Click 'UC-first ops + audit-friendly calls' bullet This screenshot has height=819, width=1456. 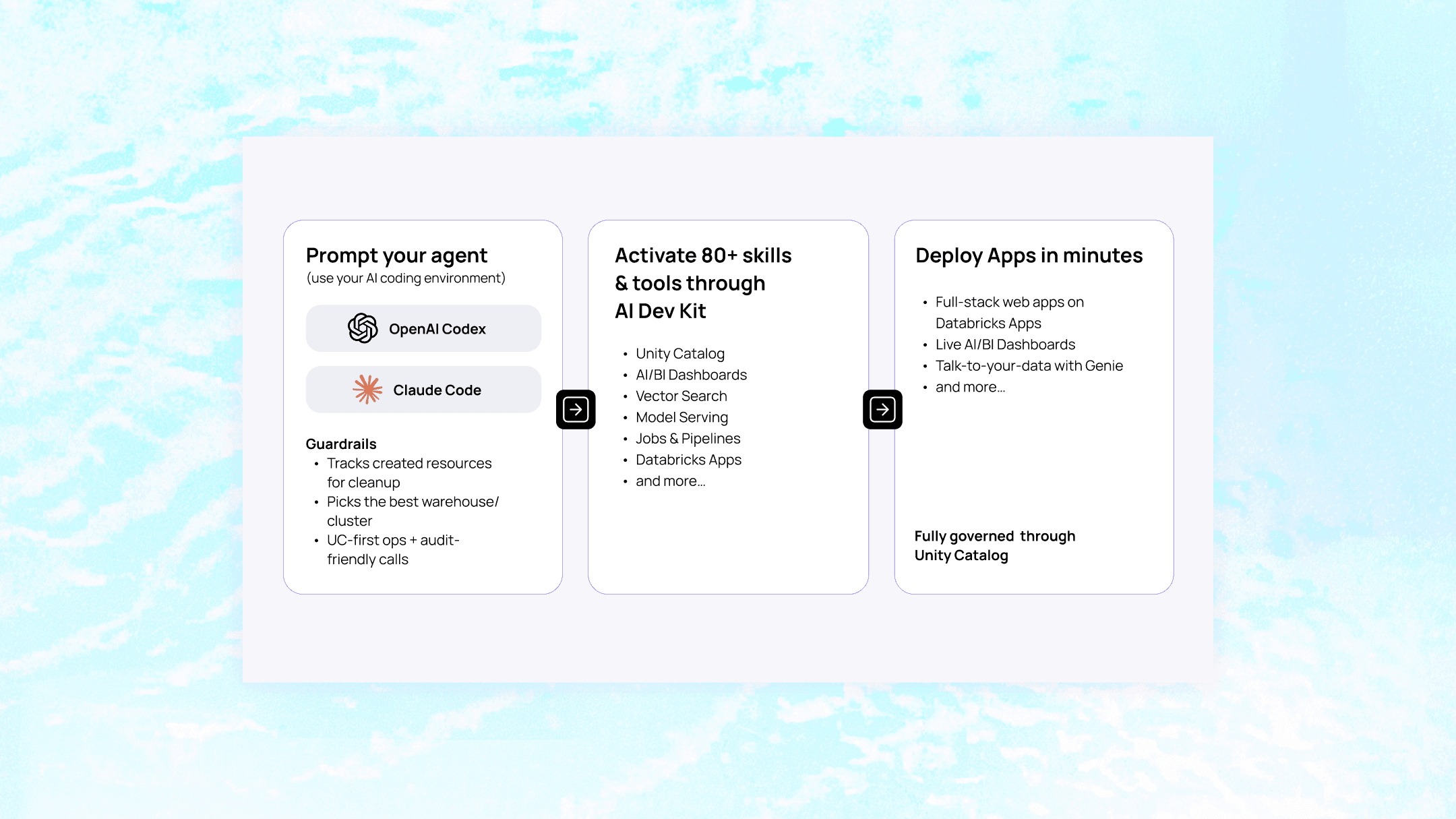393,549
